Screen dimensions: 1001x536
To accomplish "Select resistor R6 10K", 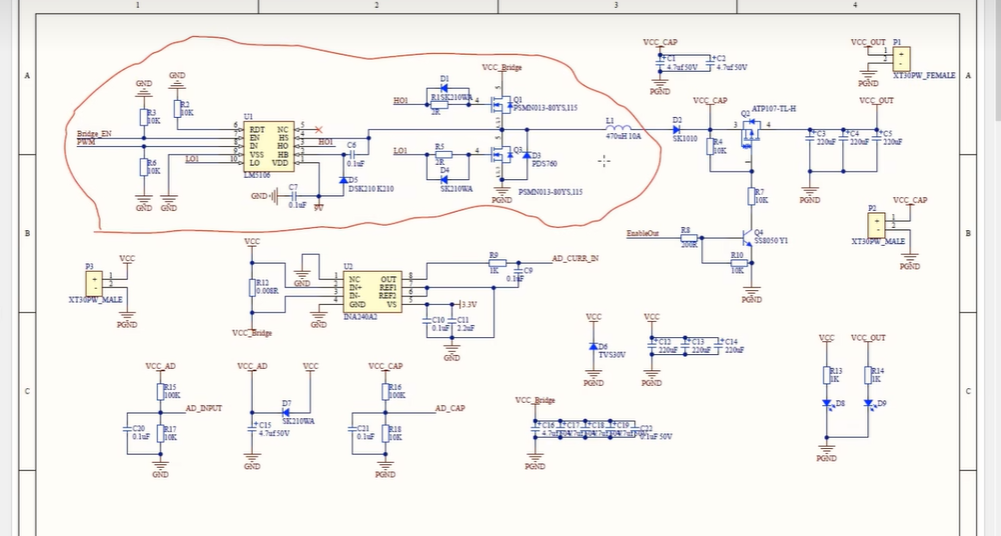I will pos(144,167).
